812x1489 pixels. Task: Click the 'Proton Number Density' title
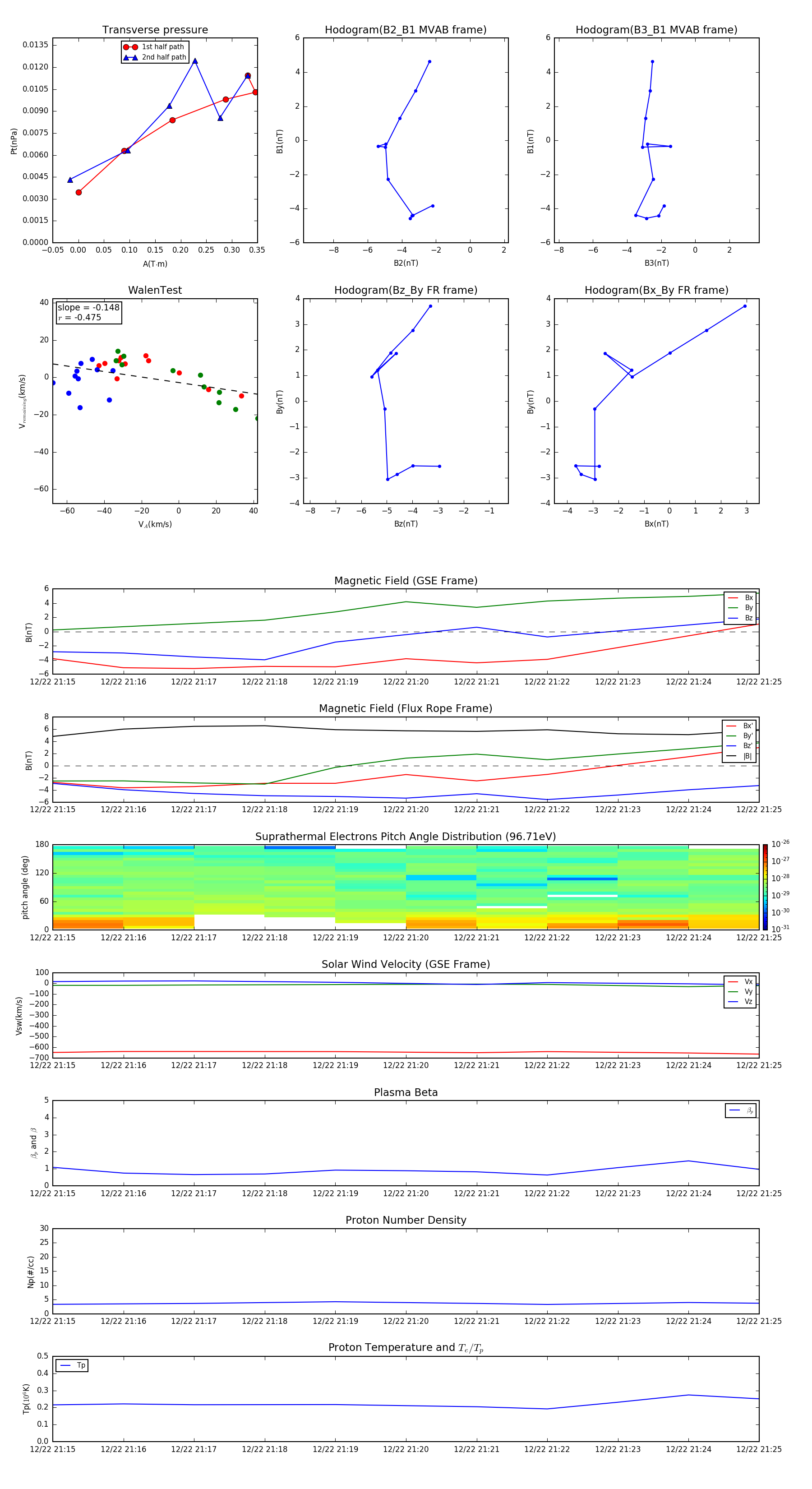pyautogui.click(x=406, y=1220)
